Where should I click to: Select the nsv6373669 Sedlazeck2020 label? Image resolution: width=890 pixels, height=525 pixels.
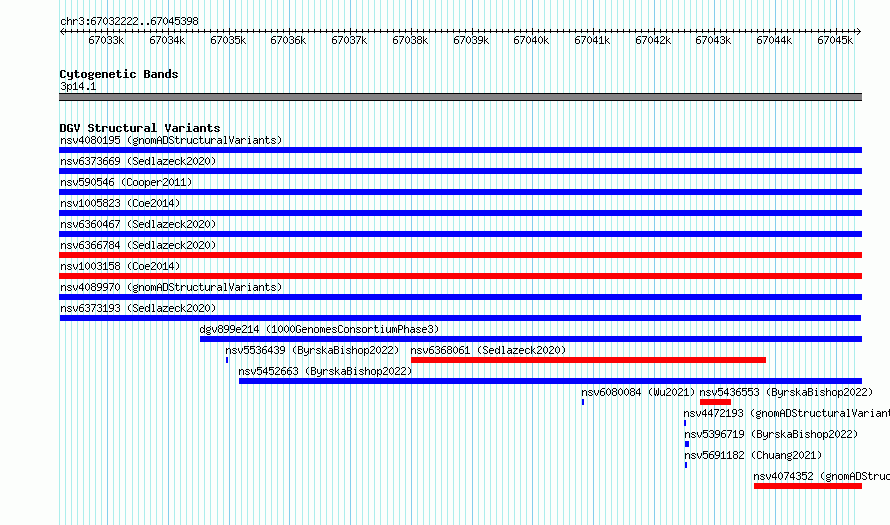click(138, 161)
